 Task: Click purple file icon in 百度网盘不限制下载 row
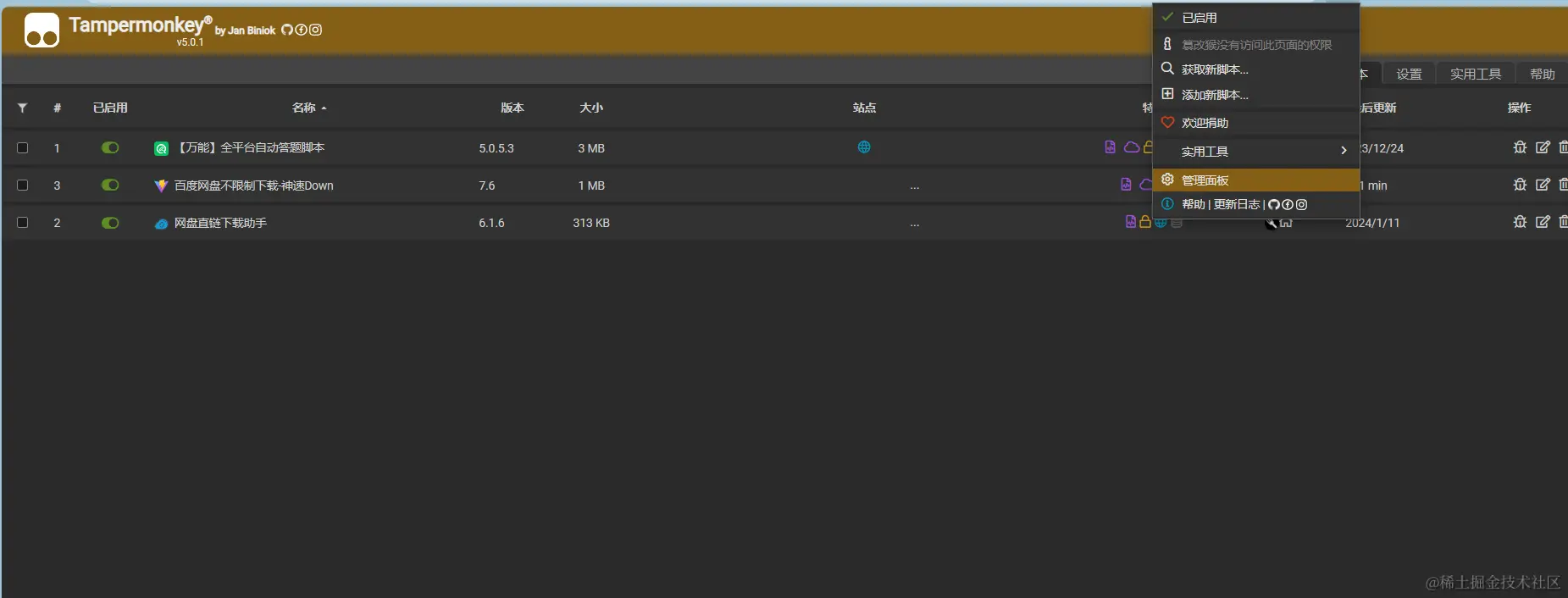1126,185
